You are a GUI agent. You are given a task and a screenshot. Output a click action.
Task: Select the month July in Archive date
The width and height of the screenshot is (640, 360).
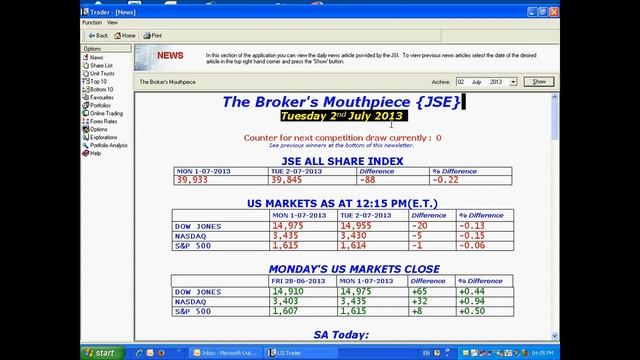click(476, 82)
